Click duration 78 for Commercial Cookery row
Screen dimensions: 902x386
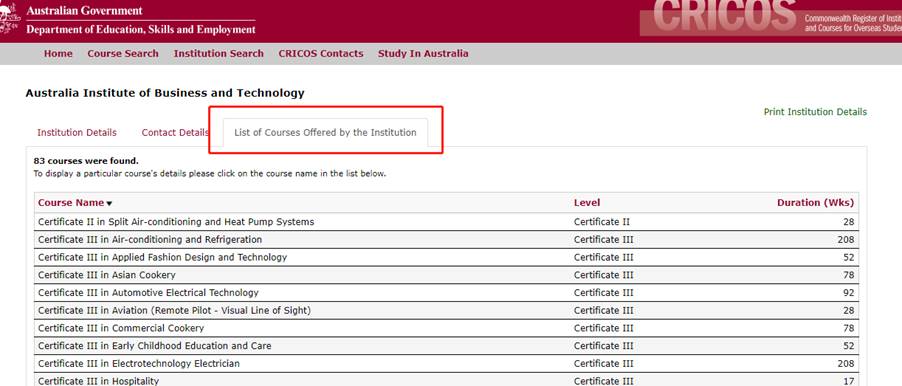(x=849, y=328)
